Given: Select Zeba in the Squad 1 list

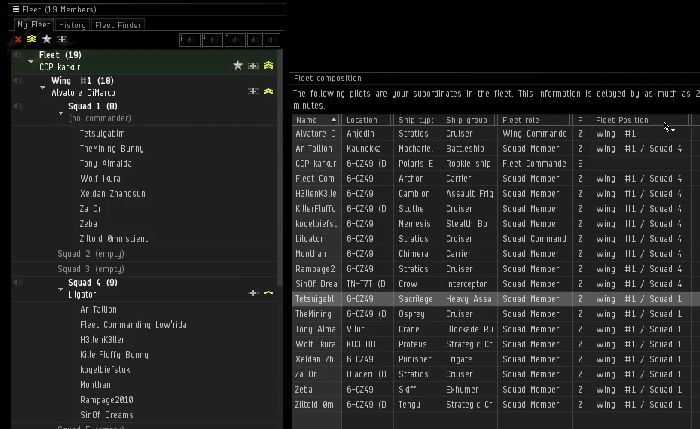Looking at the screenshot, I should pyautogui.click(x=89, y=224).
